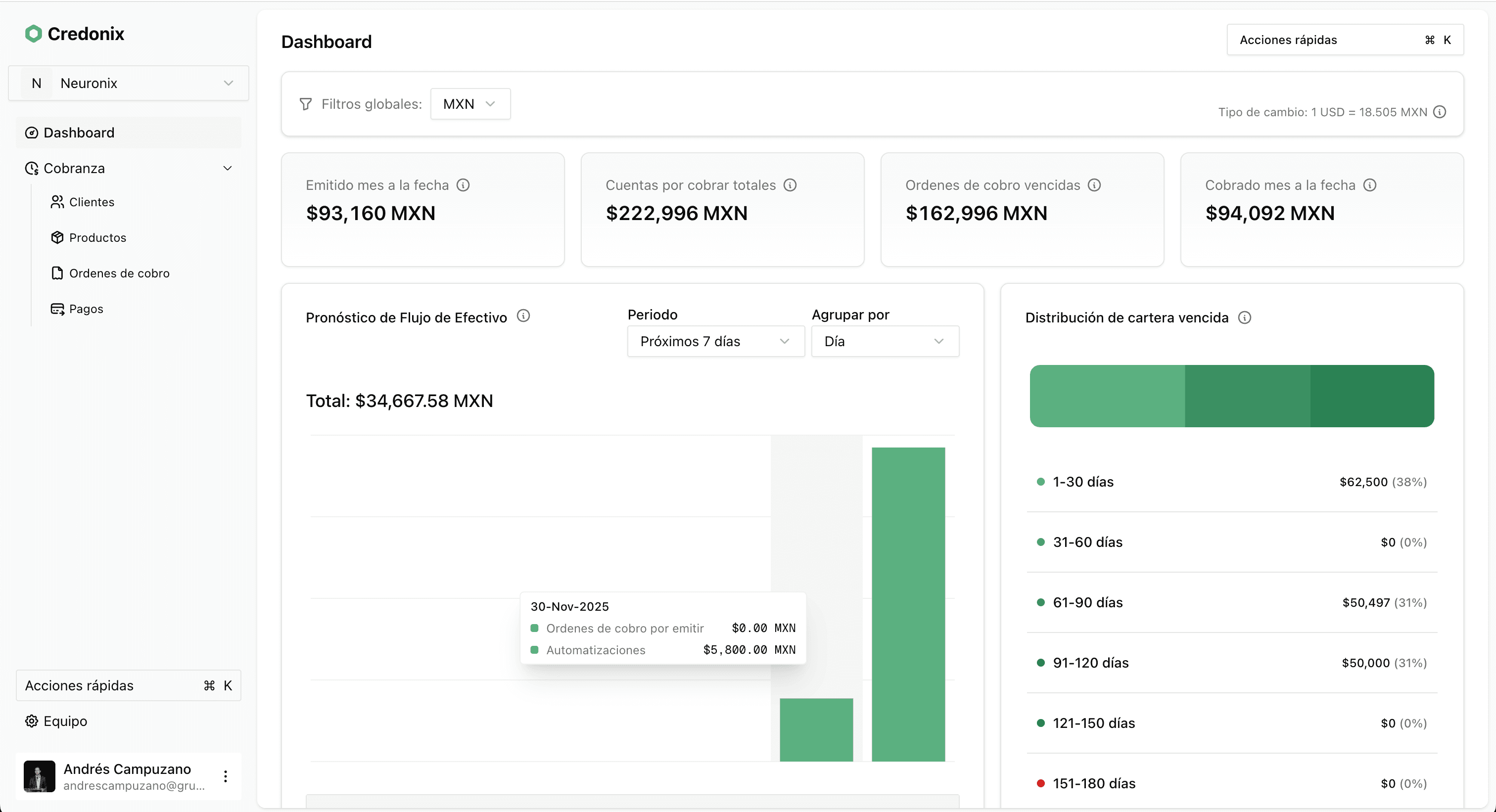Open Ordenes de cobro in the sidebar
The width and height of the screenshot is (1496, 812).
(x=119, y=273)
